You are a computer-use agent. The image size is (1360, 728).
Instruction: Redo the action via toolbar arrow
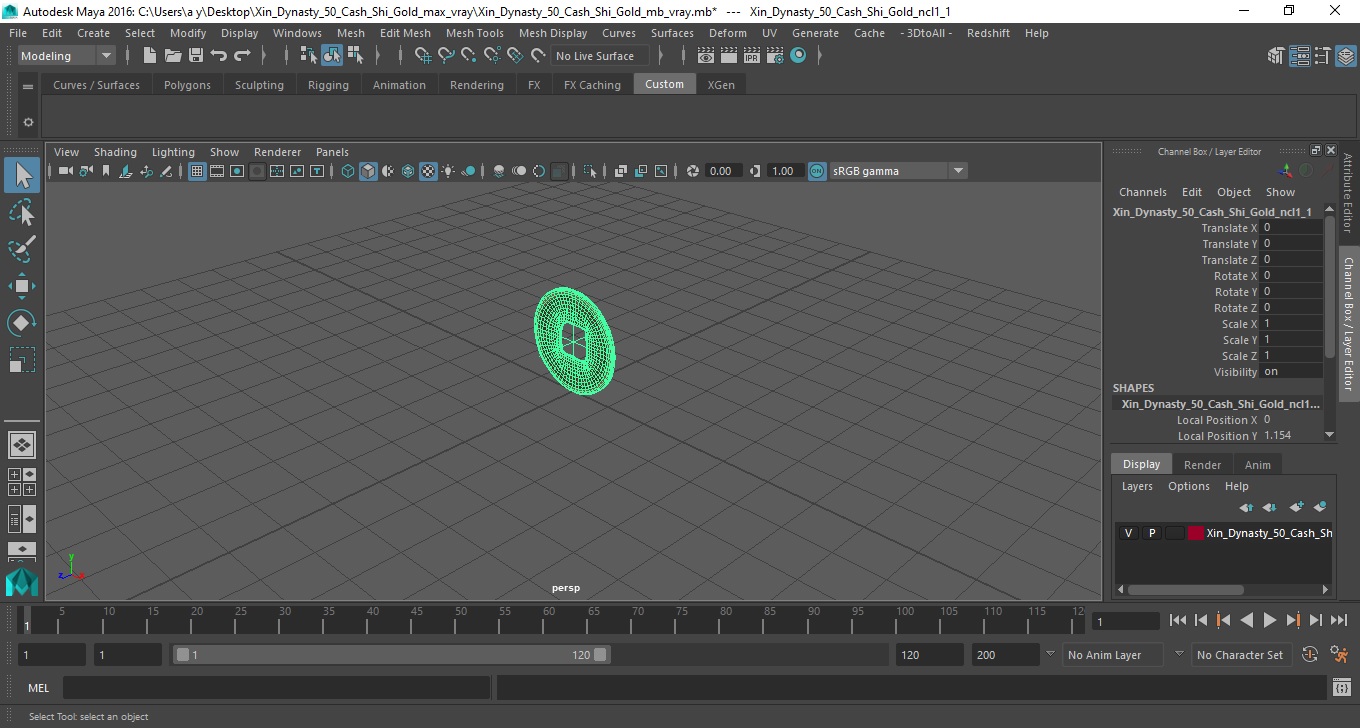click(x=242, y=56)
